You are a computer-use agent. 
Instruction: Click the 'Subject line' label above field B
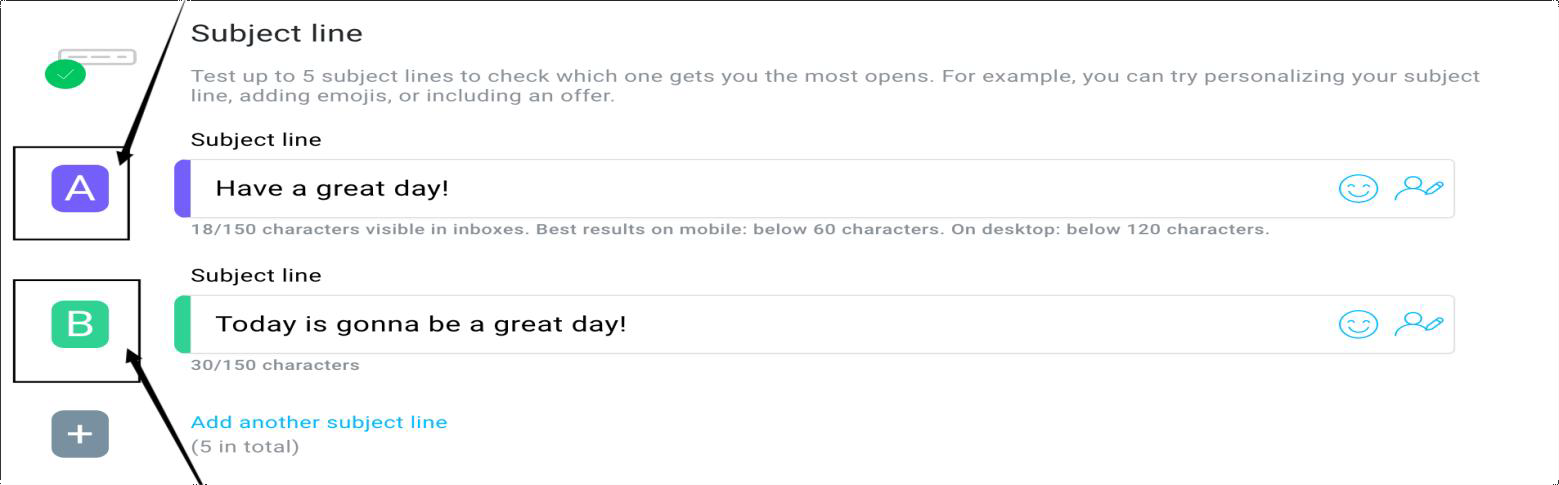(256, 275)
